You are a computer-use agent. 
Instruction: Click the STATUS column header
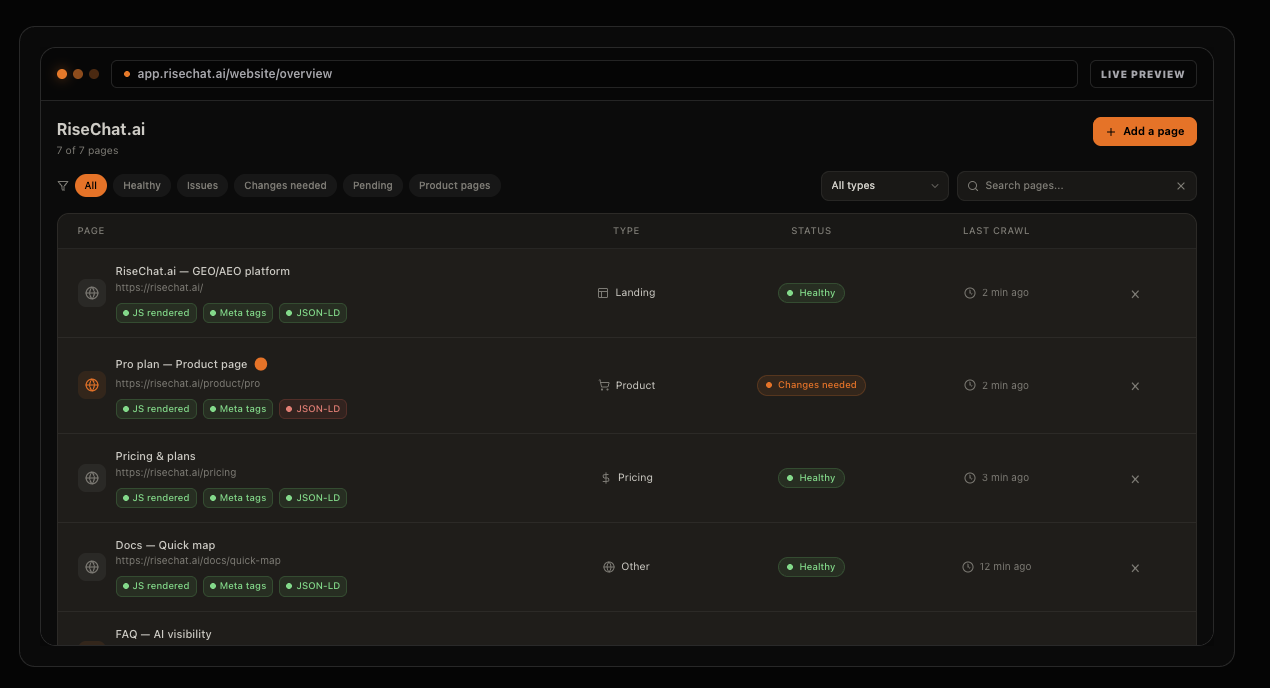pos(811,231)
